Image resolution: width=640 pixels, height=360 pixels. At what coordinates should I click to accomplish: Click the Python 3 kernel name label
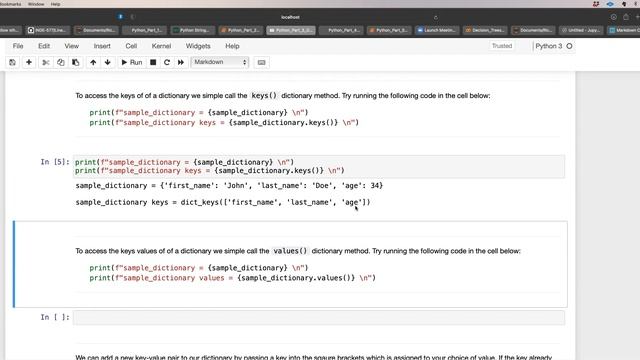549,46
